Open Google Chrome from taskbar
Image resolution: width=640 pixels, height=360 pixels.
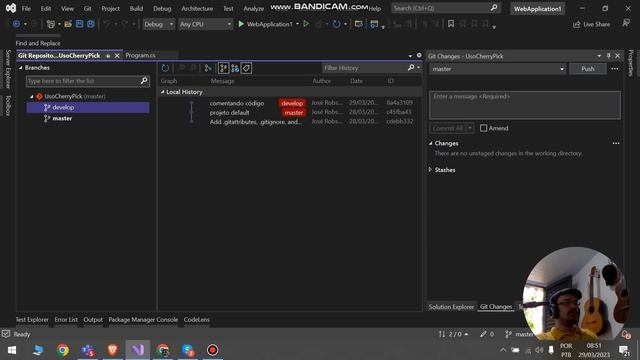62,350
